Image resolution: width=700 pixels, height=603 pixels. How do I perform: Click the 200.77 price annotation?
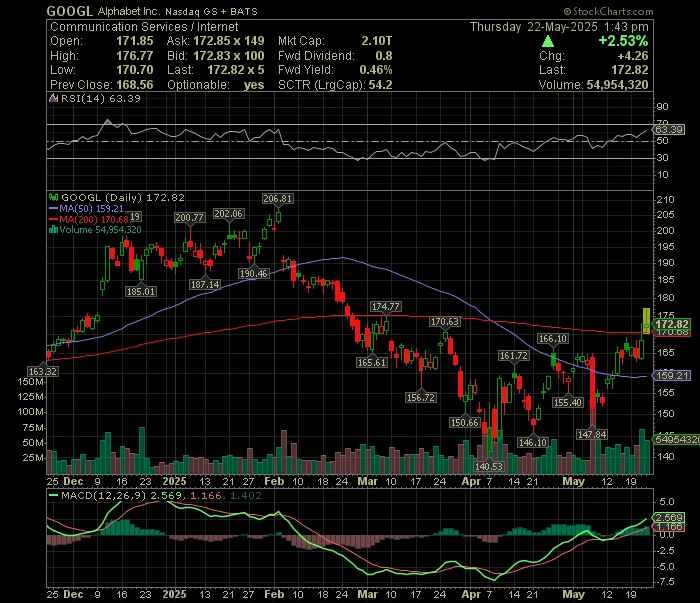[189, 218]
